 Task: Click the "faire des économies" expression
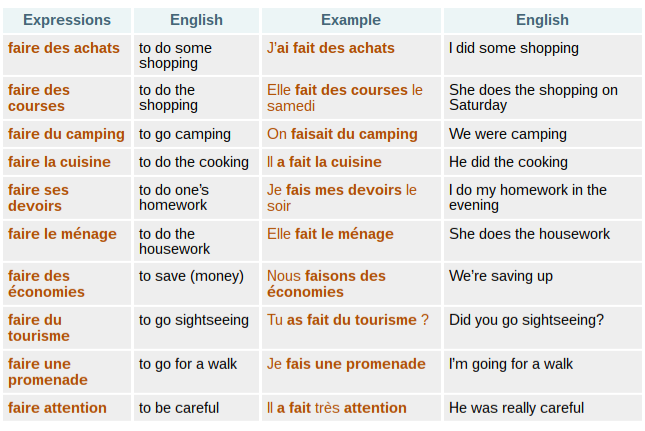(x=46, y=284)
